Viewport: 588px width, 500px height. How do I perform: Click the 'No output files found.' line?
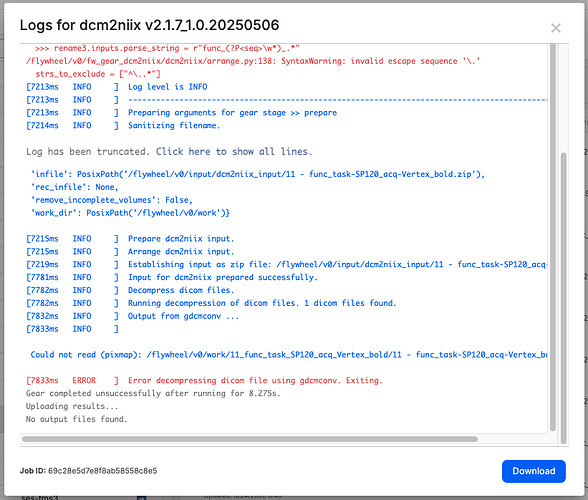[x=77, y=419]
